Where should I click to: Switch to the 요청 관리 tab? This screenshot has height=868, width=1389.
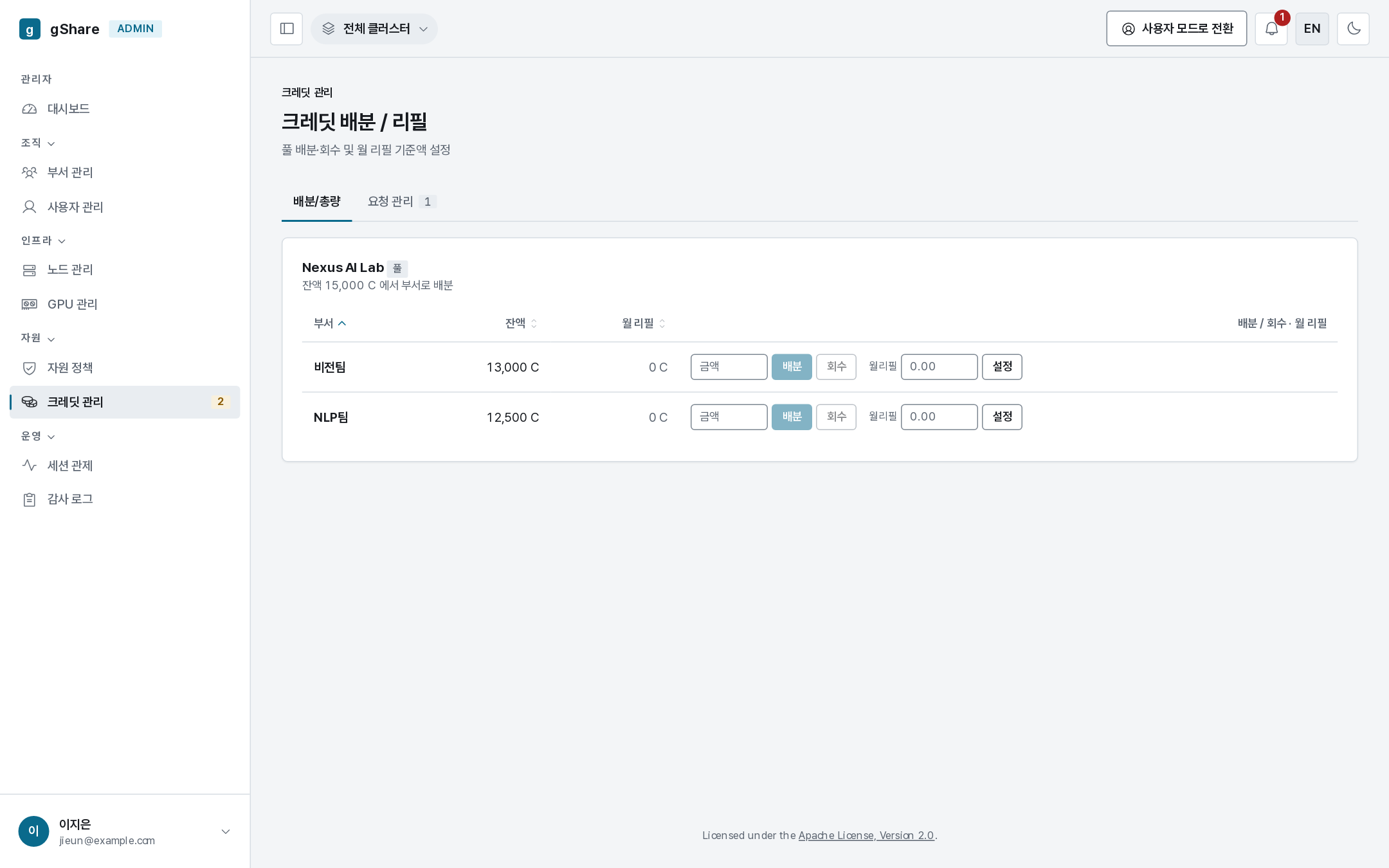(x=402, y=202)
